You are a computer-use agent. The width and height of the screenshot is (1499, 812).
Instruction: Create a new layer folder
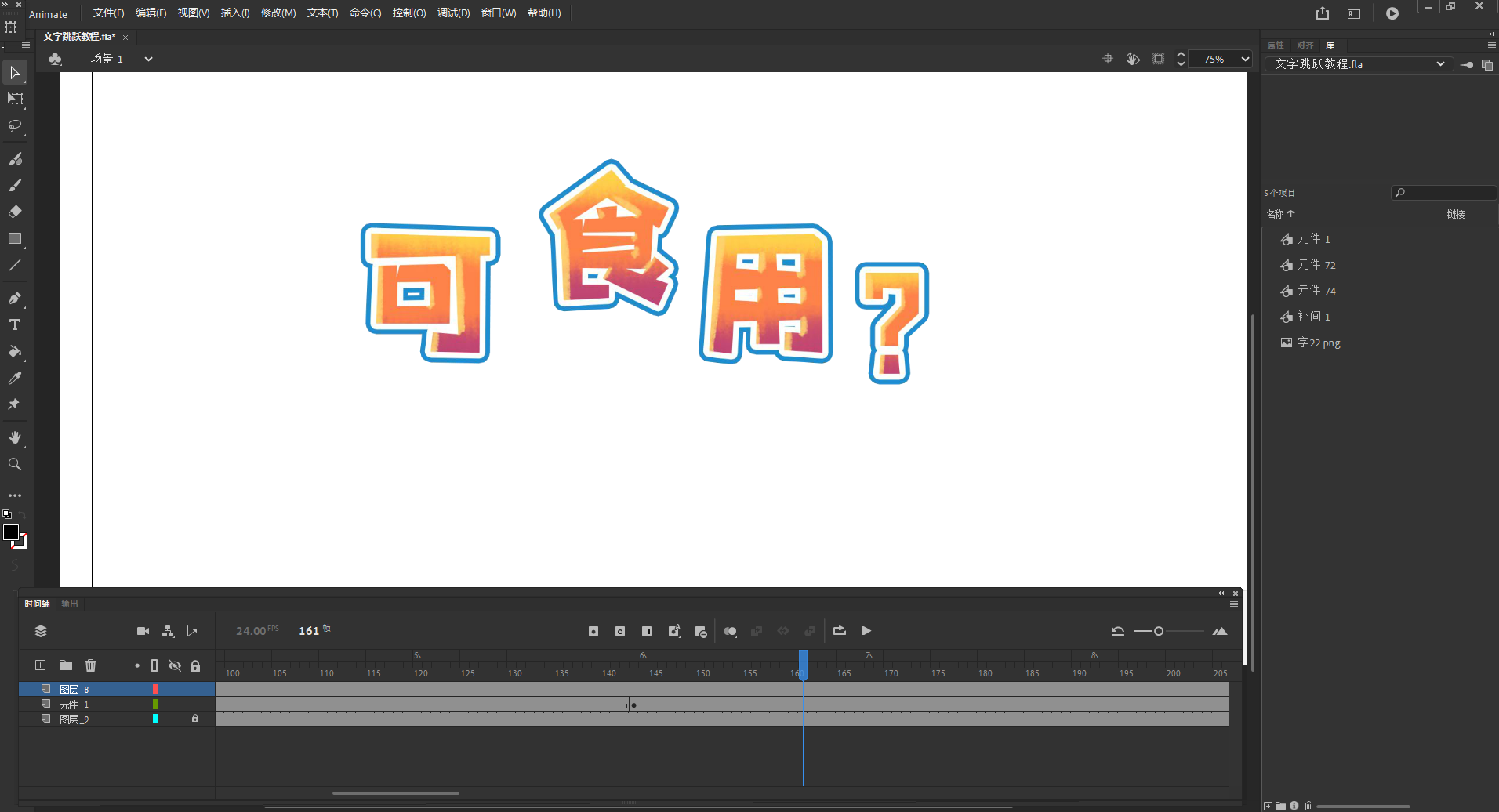(x=66, y=665)
